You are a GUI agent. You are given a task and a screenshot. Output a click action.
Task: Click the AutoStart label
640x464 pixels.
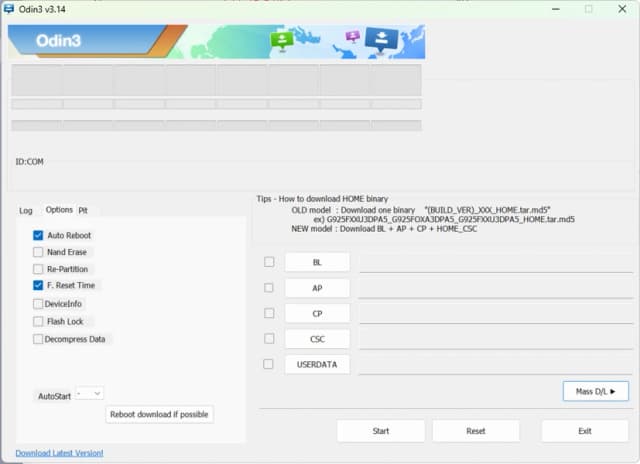click(54, 396)
